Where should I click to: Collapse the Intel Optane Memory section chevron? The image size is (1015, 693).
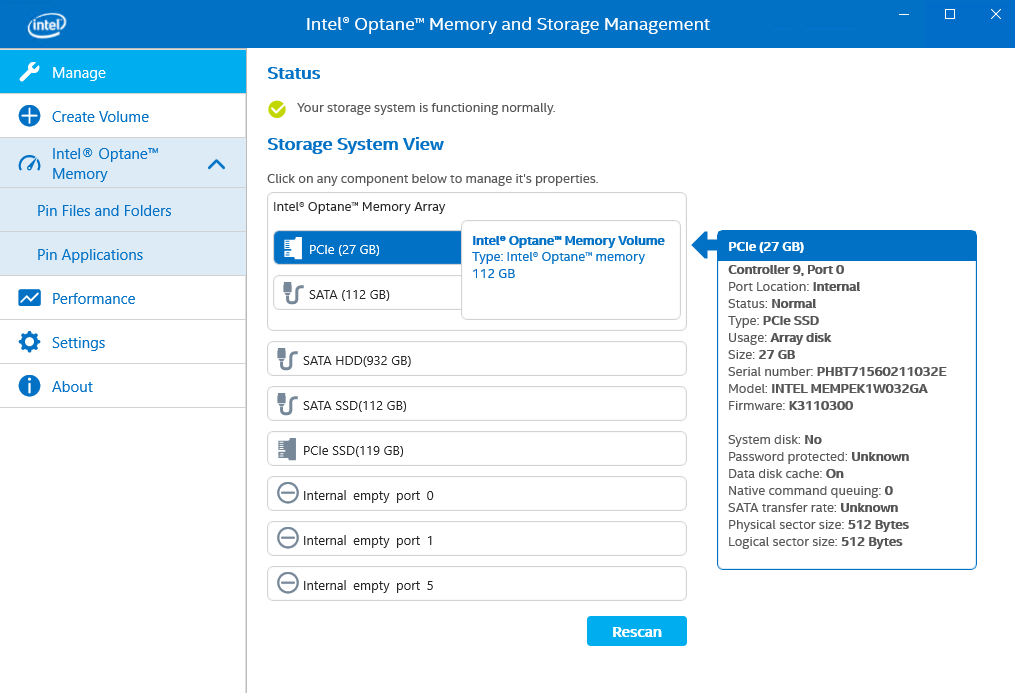216,164
